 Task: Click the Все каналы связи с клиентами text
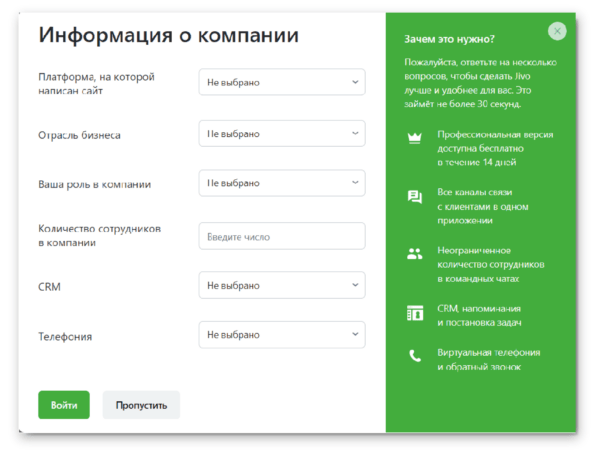click(x=483, y=206)
